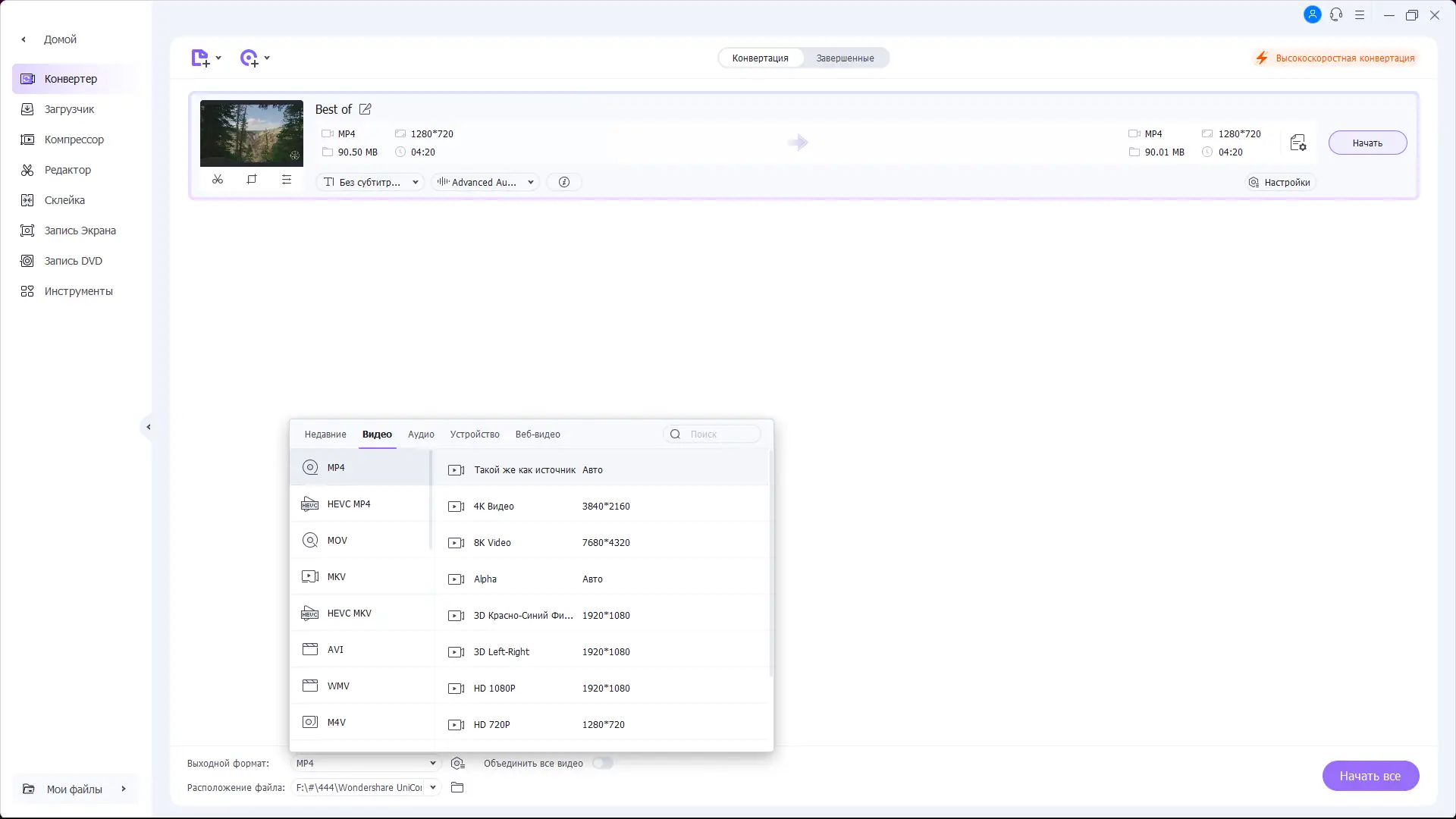Click the edit title icon next to Best of
1456x819 pixels.
tap(366, 109)
